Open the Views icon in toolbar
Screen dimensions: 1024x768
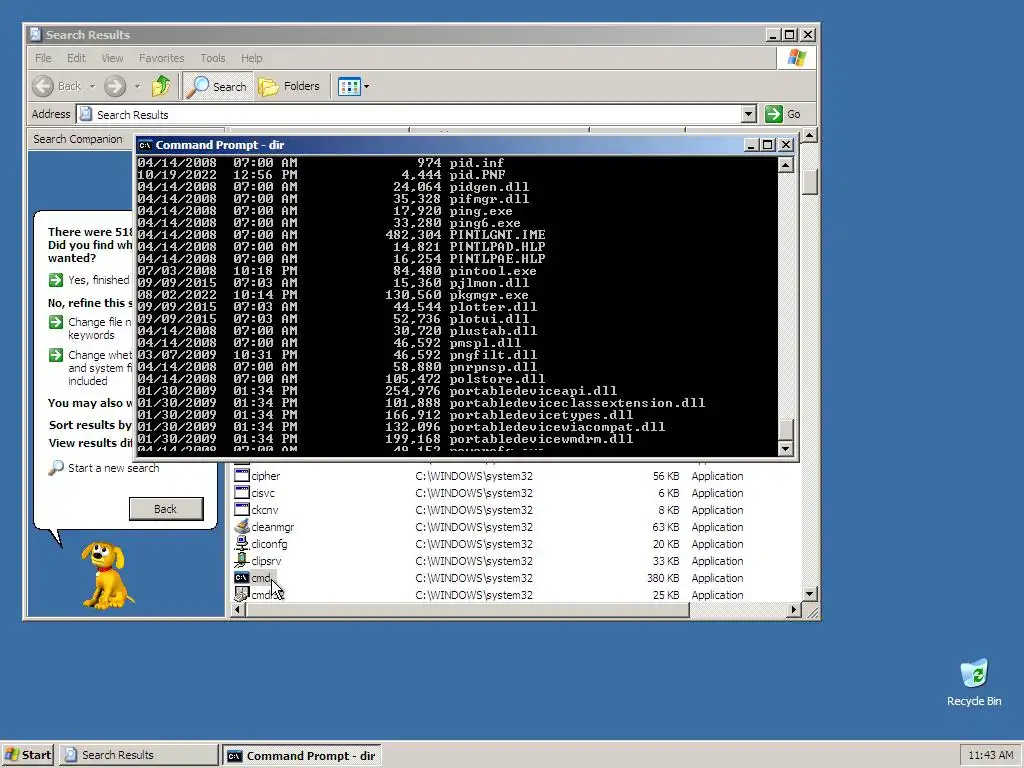pyautogui.click(x=349, y=86)
